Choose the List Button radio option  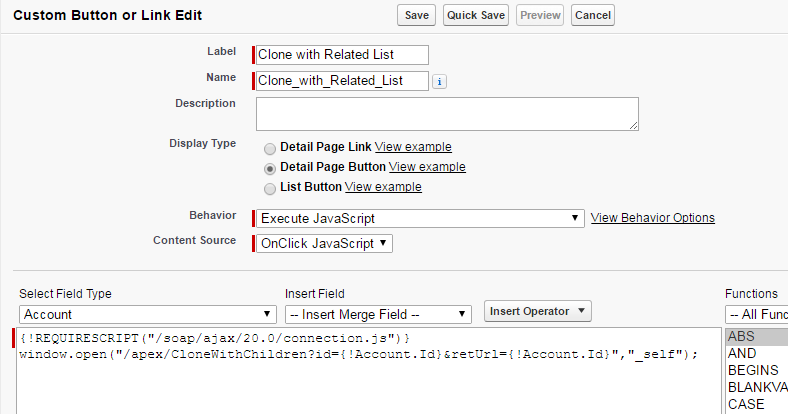click(270, 188)
